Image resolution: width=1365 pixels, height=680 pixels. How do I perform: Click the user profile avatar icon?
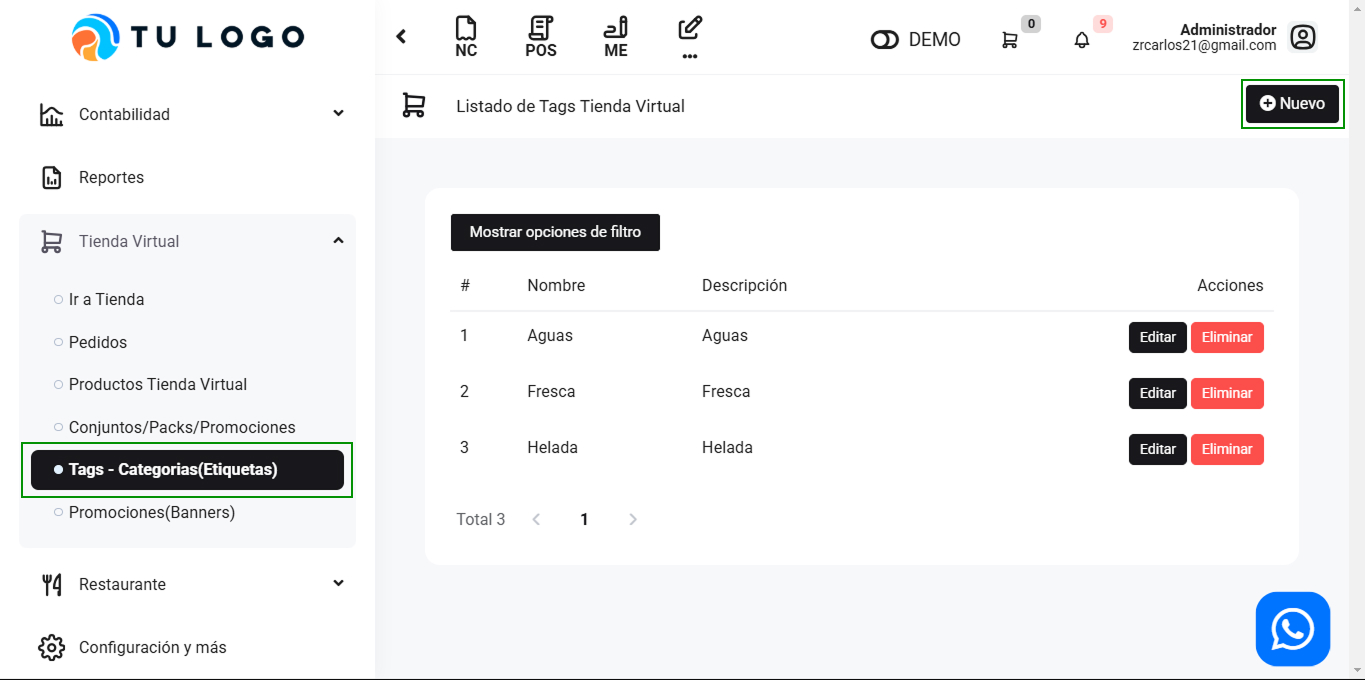click(1302, 38)
